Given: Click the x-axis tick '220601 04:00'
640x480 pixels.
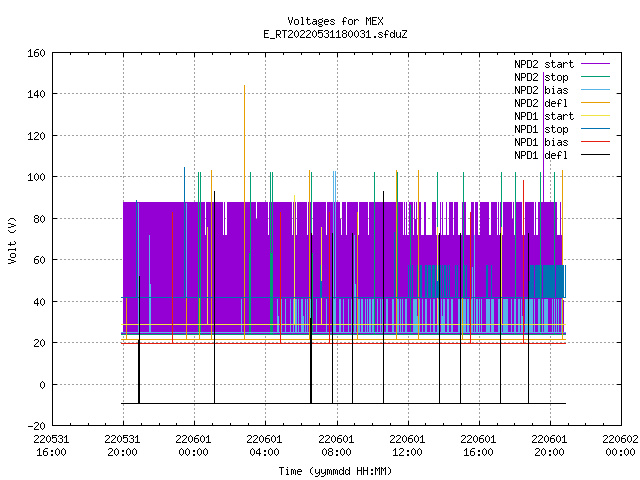Looking at the screenshot, I should click(264, 446).
